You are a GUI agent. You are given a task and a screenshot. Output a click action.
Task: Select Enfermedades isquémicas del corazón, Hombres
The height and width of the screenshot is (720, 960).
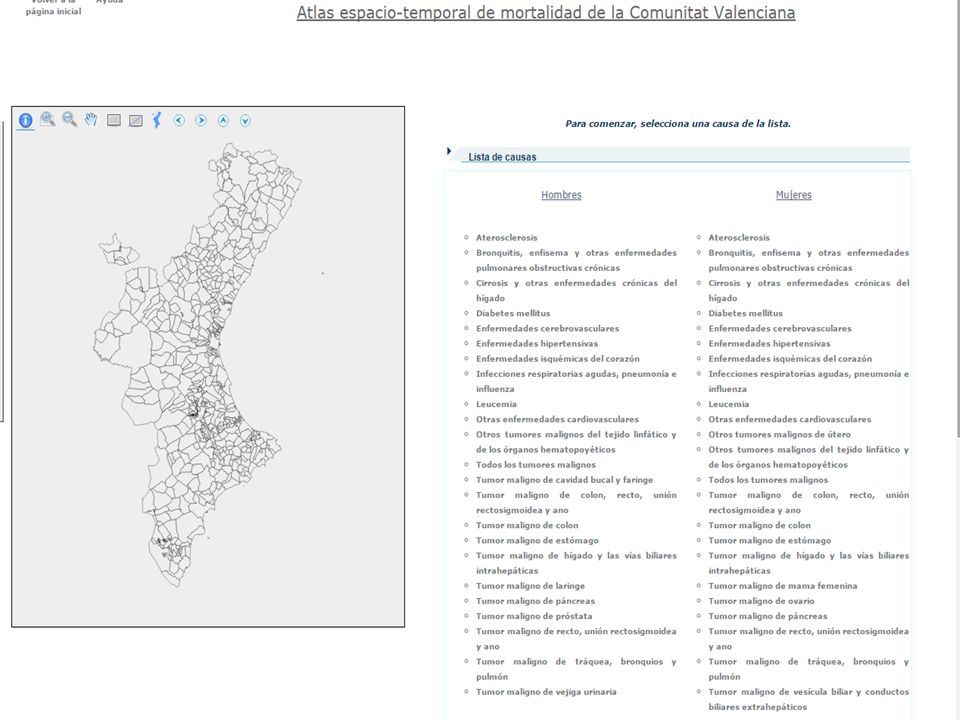pyautogui.click(x=558, y=359)
